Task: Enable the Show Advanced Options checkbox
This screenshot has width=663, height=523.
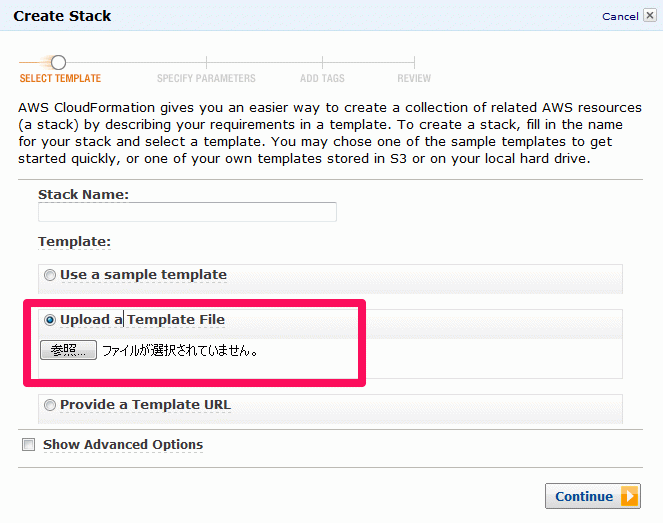Action: (28, 445)
